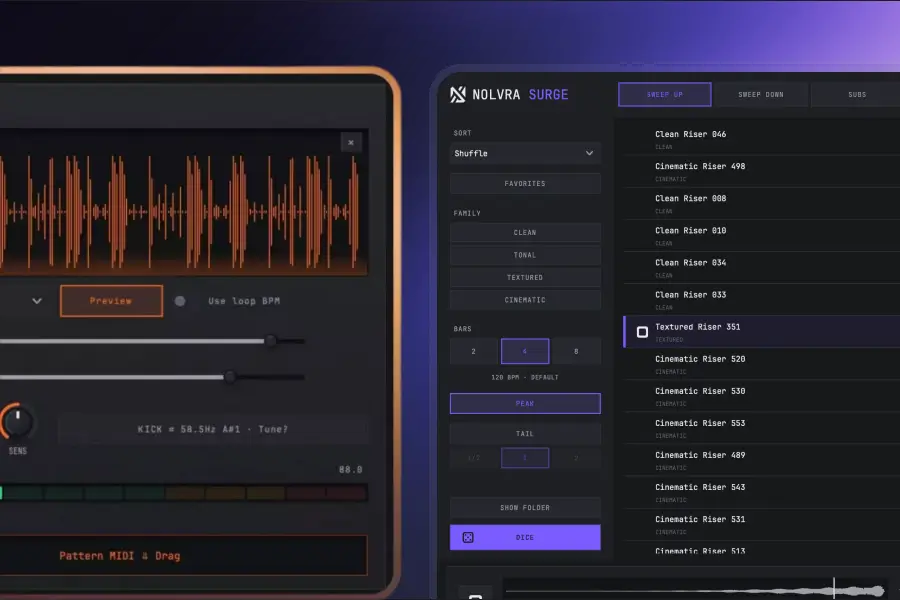Switch to the Sweep Up tab
900x600 pixels.
(x=665, y=95)
